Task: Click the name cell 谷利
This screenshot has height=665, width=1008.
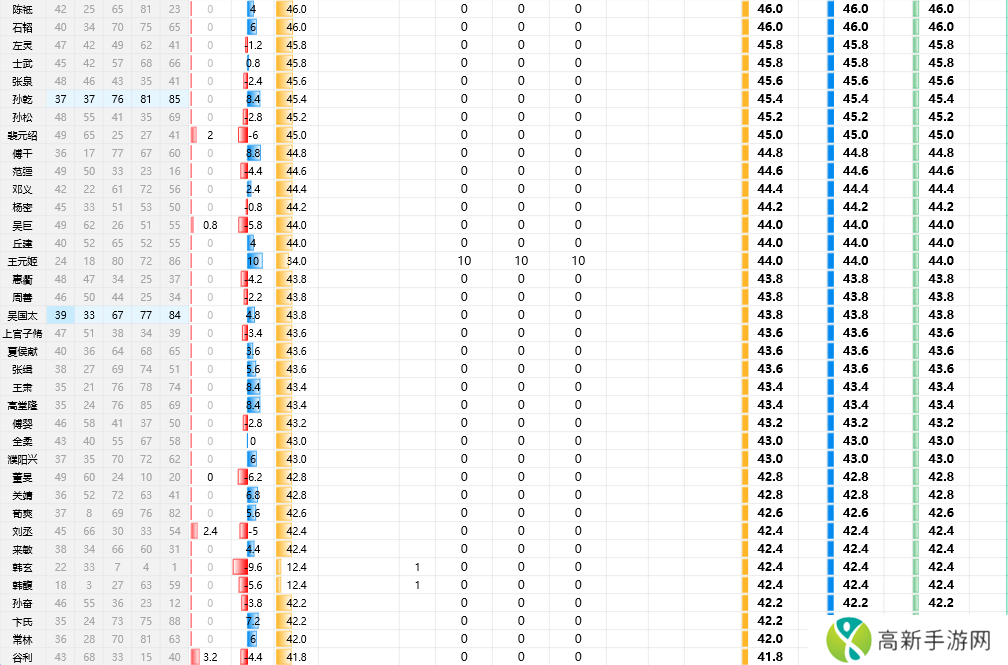Action: [22, 657]
